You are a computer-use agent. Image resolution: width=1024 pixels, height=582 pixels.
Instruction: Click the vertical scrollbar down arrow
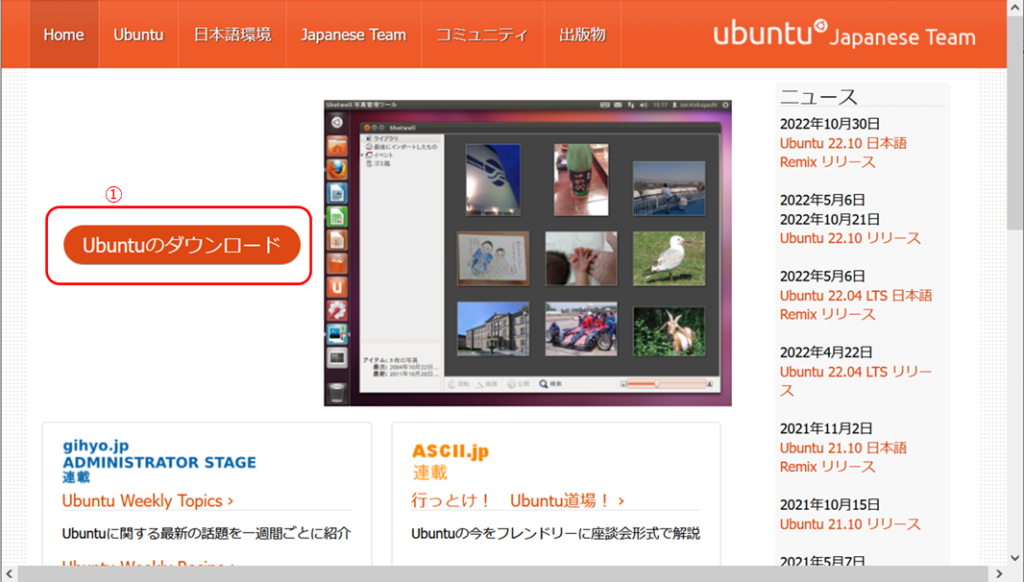(1015, 558)
